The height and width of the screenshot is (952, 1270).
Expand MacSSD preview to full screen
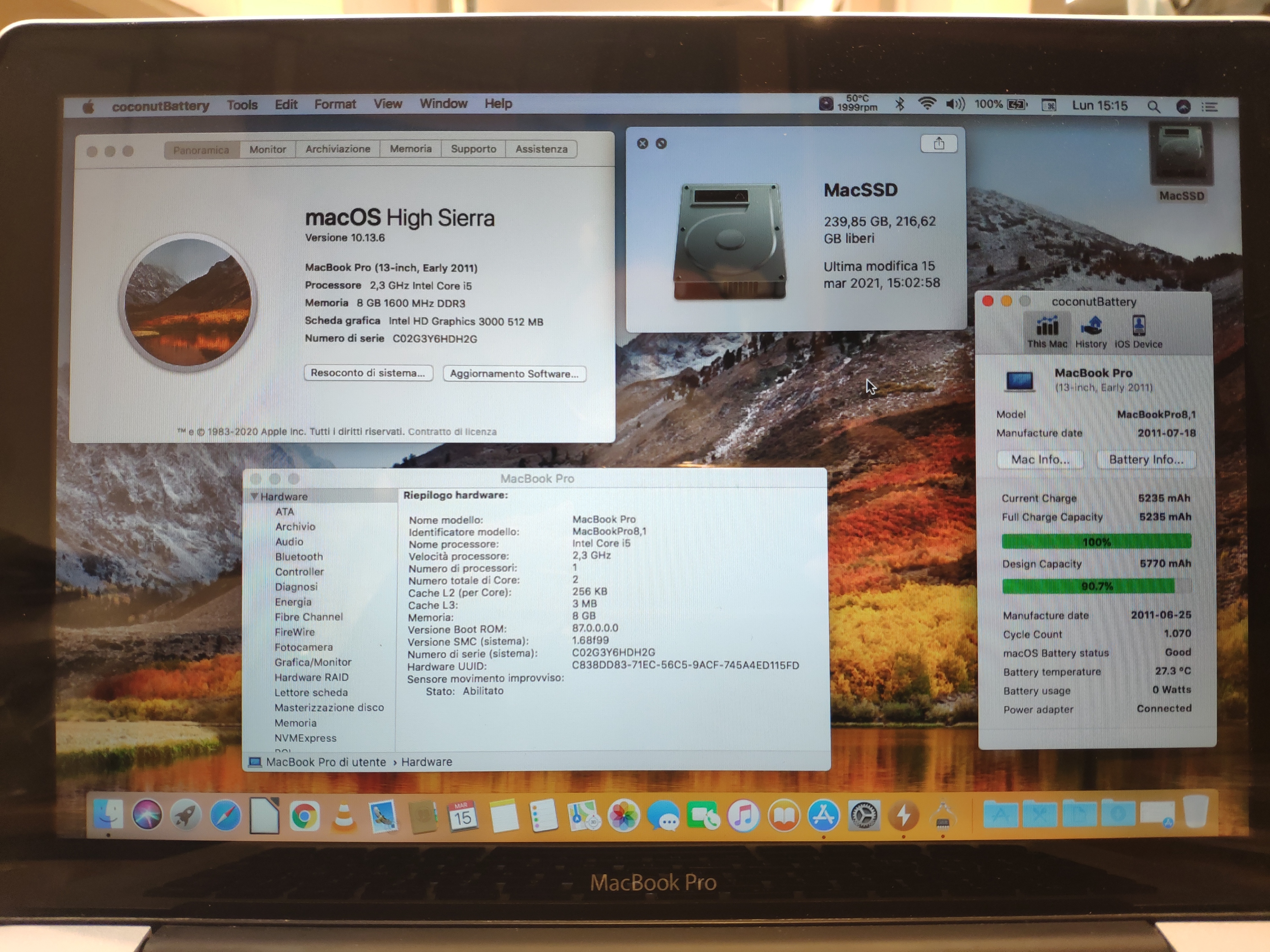pyautogui.click(x=661, y=143)
